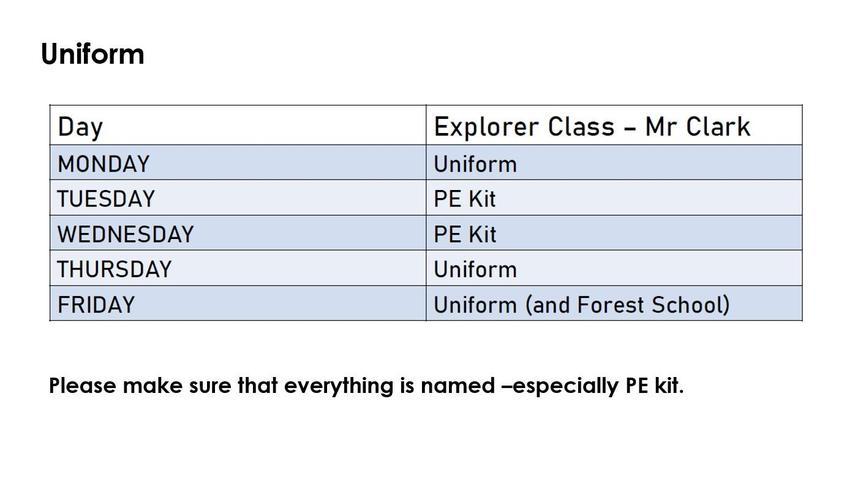Select the Day column header cell
855x480 pixels.
[x=238, y=125]
